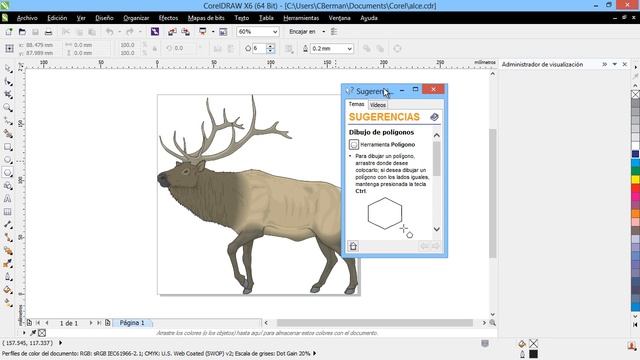Select the Smart fill tool
Image resolution: width=640 pixels, height=360 pixels.
click(x=8, y=134)
